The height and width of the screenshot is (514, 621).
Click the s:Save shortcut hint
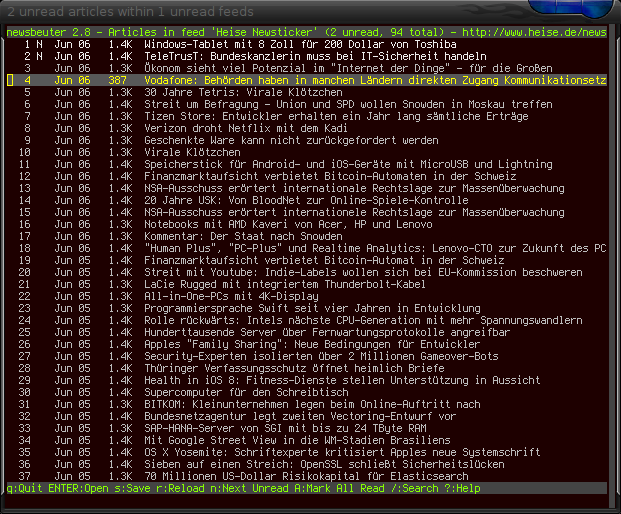coord(133,488)
